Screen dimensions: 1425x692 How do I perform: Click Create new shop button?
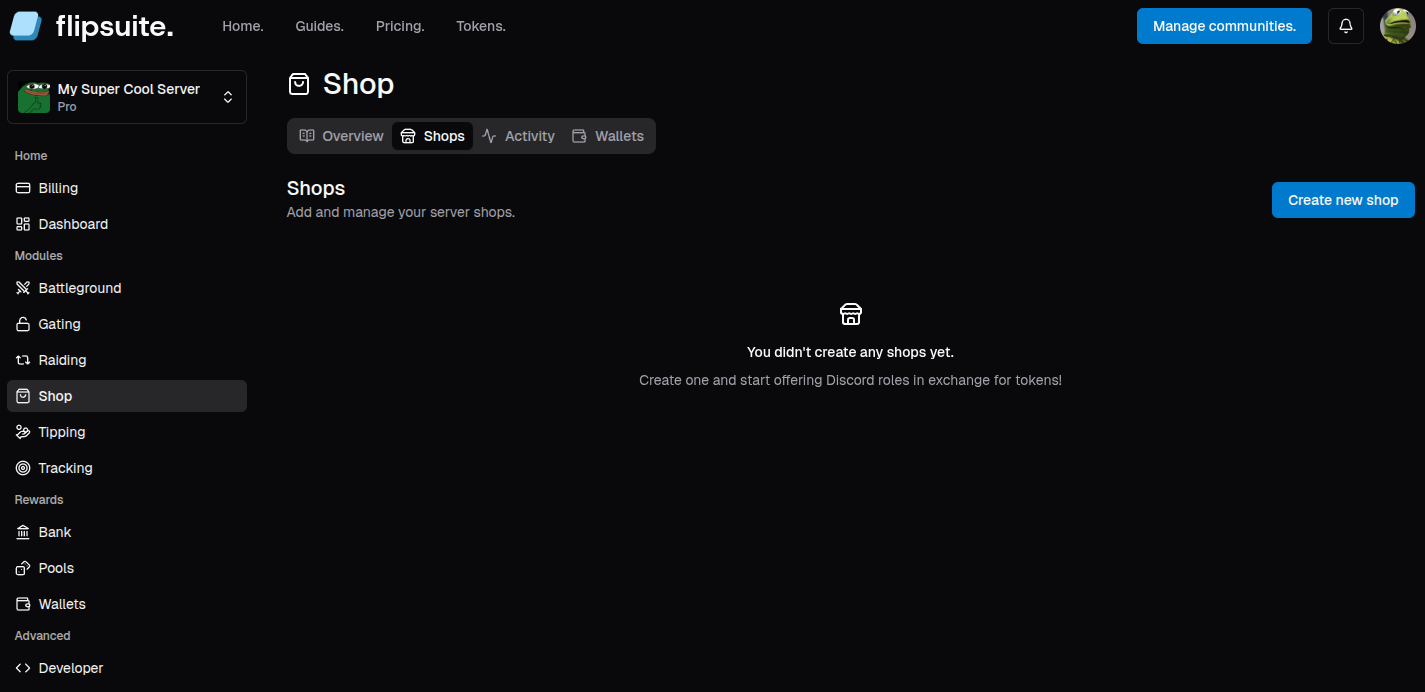tap(1343, 200)
